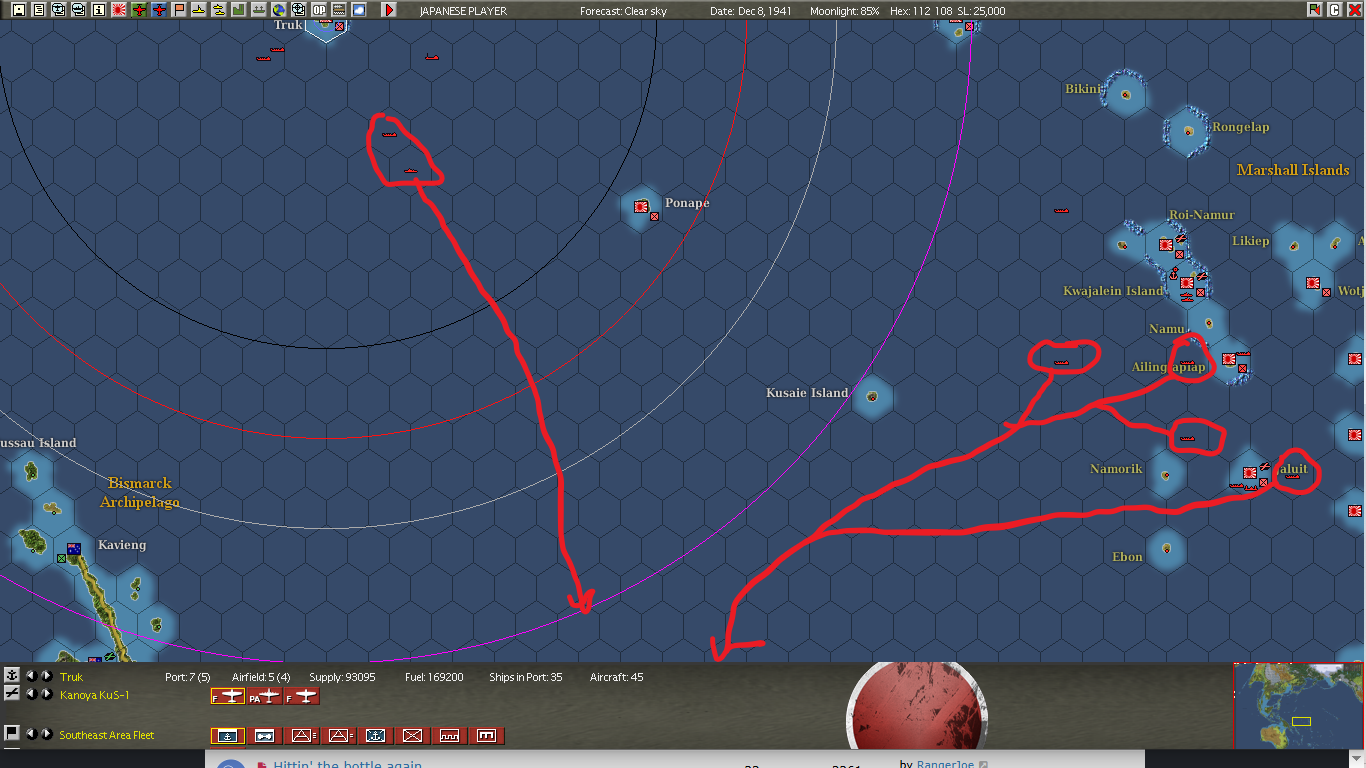Go to next air unit after Kanoya KuS-1
1366x768 pixels.
(x=47, y=694)
